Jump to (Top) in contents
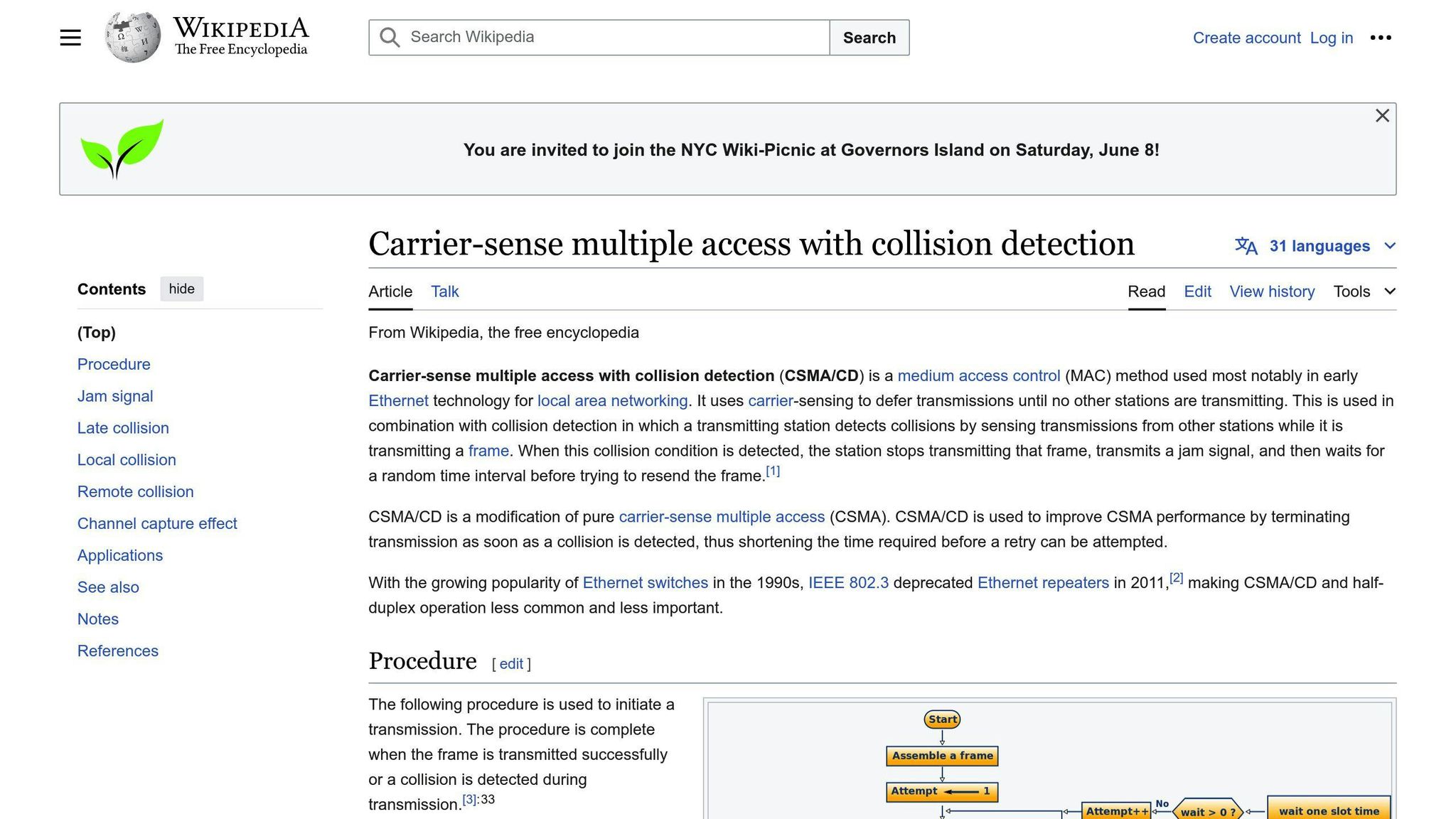This screenshot has height=819, width=1456. pyautogui.click(x=97, y=333)
